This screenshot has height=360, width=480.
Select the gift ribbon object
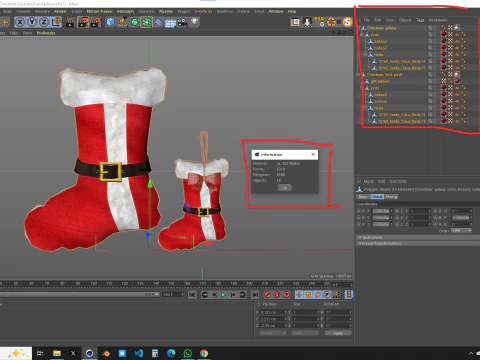click(379, 81)
